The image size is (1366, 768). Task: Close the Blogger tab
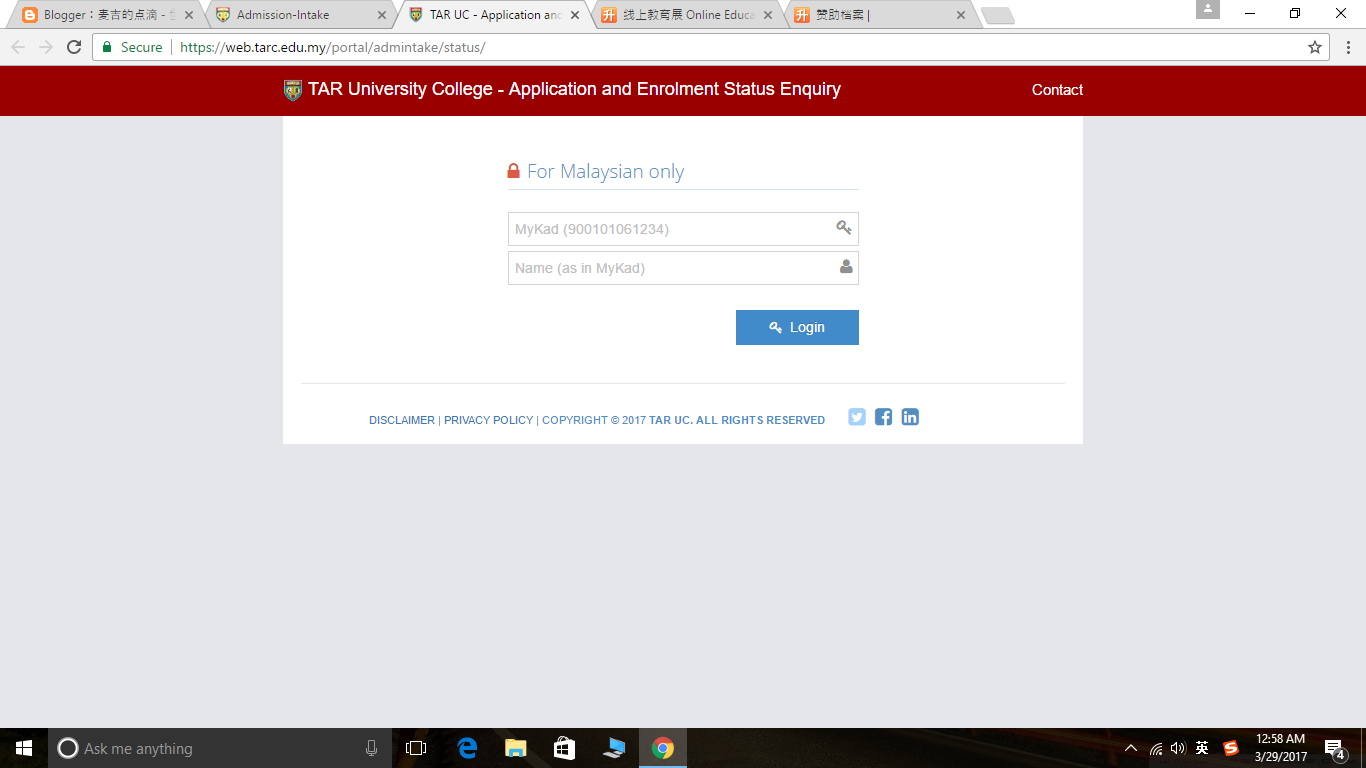tap(189, 15)
